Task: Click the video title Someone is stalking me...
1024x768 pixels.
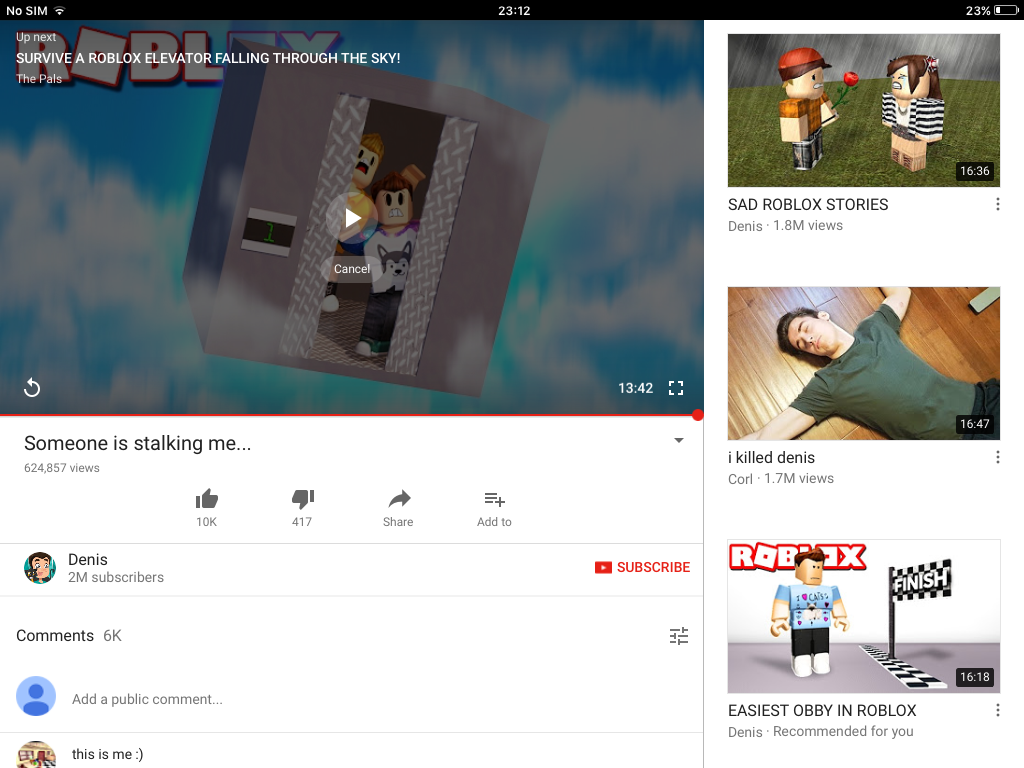Action: pos(137,443)
